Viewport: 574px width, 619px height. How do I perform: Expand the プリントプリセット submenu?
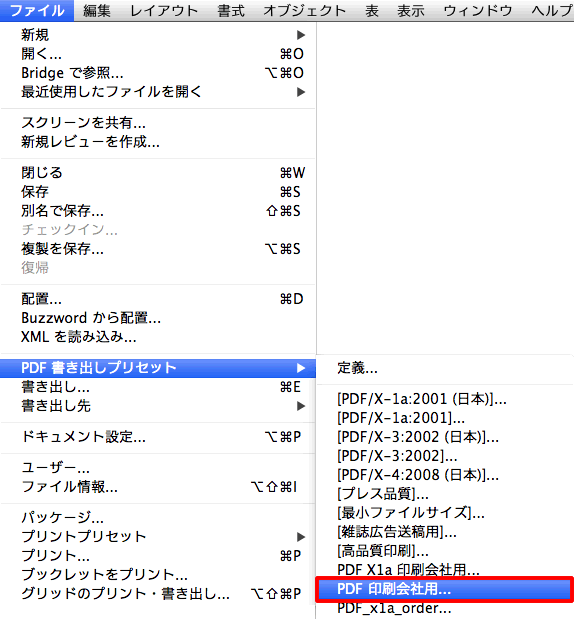click(158, 536)
